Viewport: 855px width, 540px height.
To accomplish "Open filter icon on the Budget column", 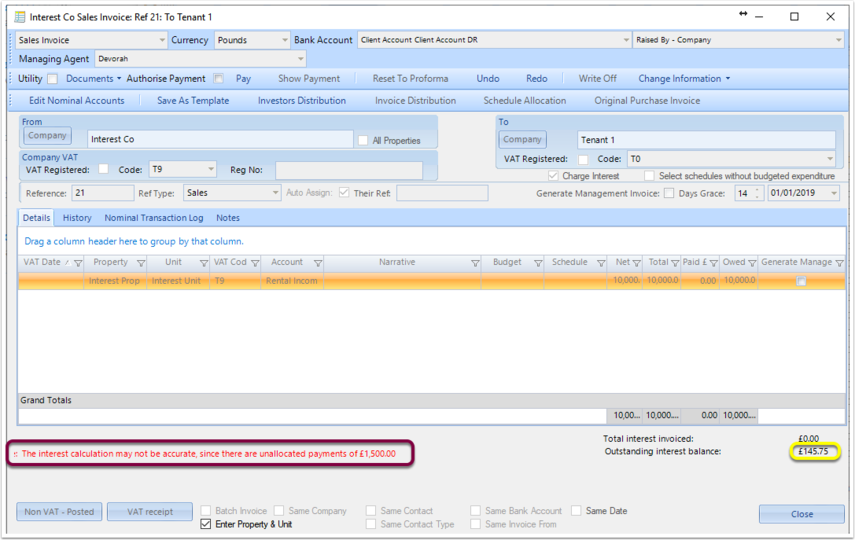I will (x=538, y=263).
